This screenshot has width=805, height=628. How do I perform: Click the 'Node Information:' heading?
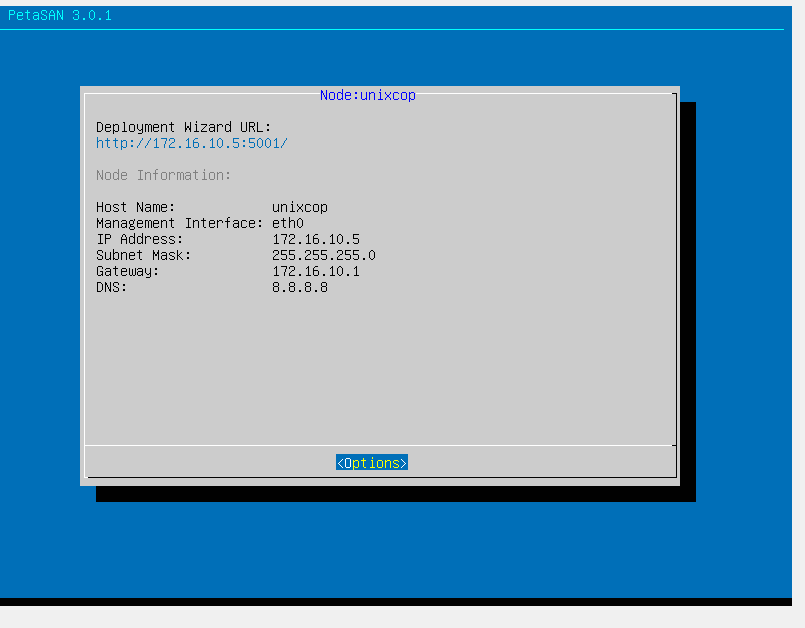coord(163,175)
